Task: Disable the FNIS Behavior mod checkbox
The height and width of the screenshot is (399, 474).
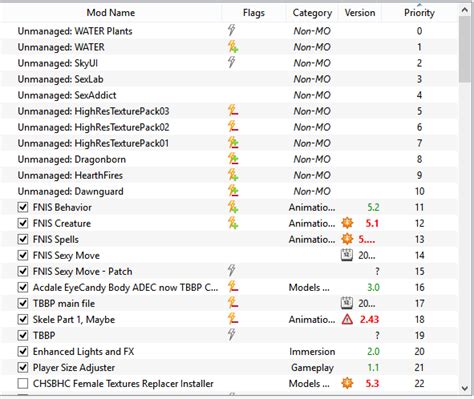Action: (23, 207)
